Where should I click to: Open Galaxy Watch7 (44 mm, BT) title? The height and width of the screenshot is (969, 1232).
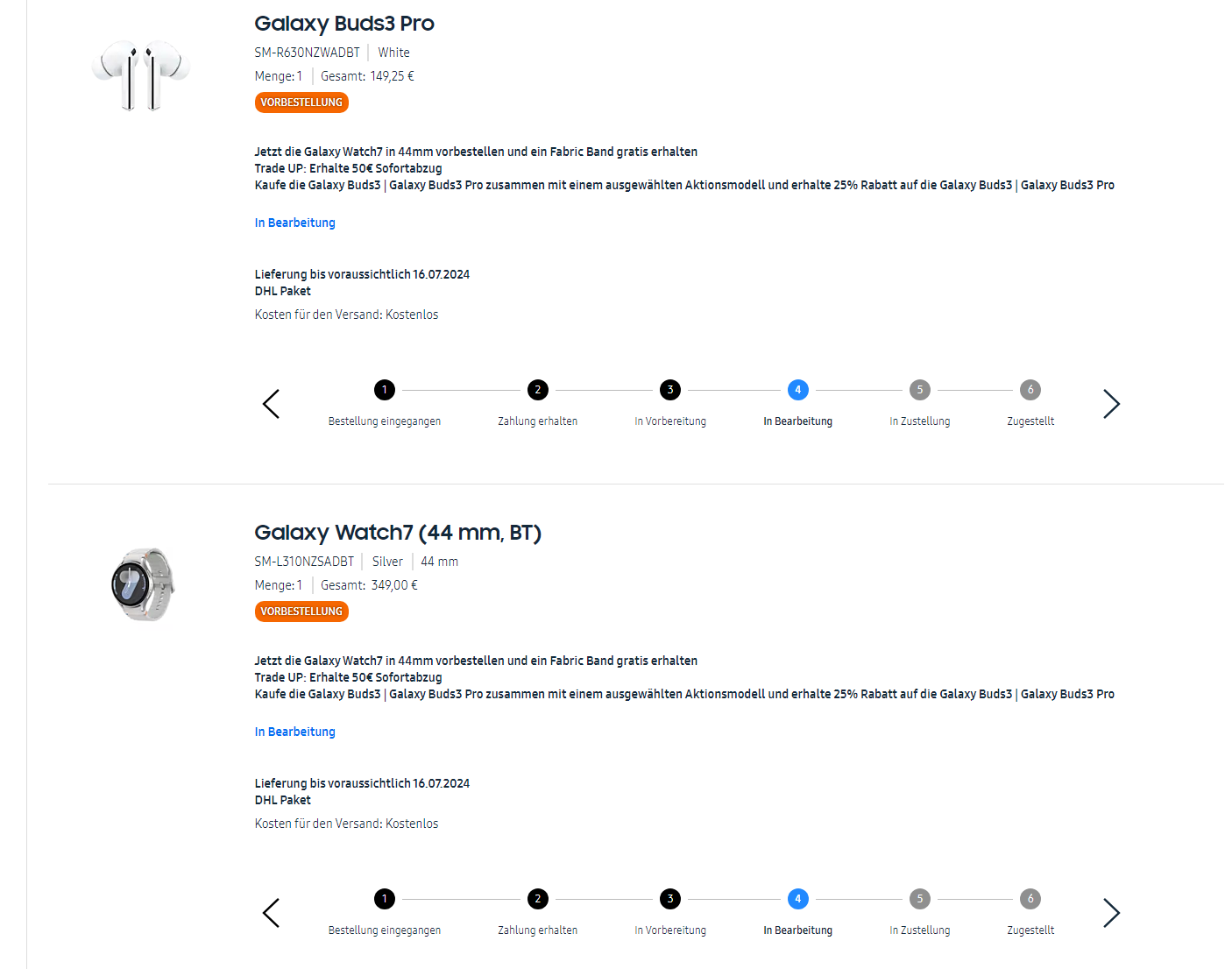click(x=398, y=533)
